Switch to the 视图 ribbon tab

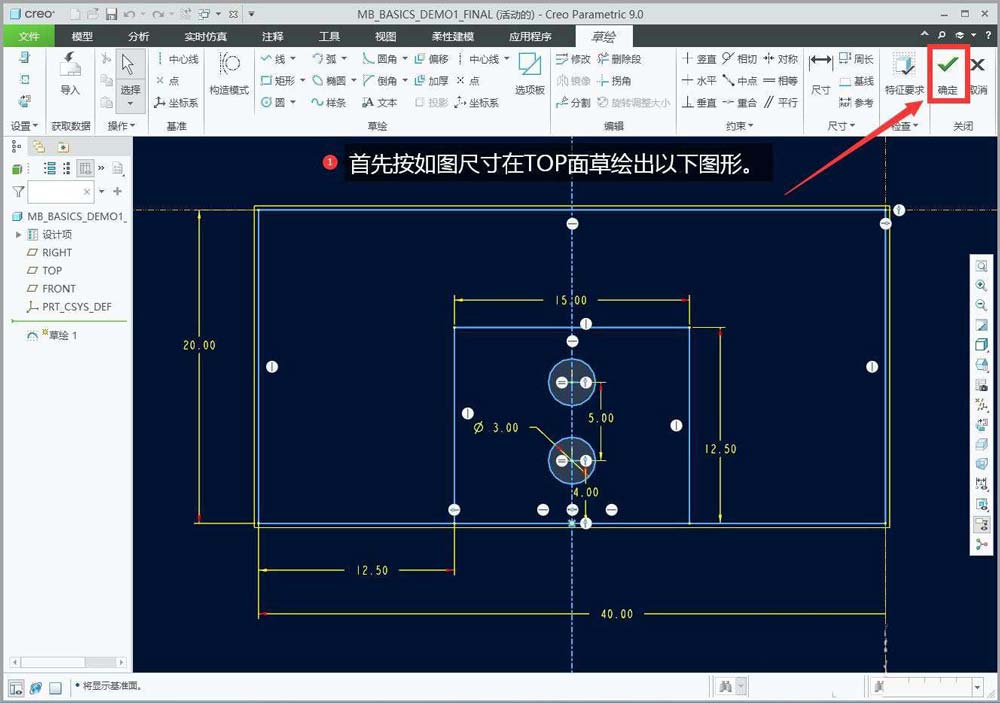(x=385, y=36)
